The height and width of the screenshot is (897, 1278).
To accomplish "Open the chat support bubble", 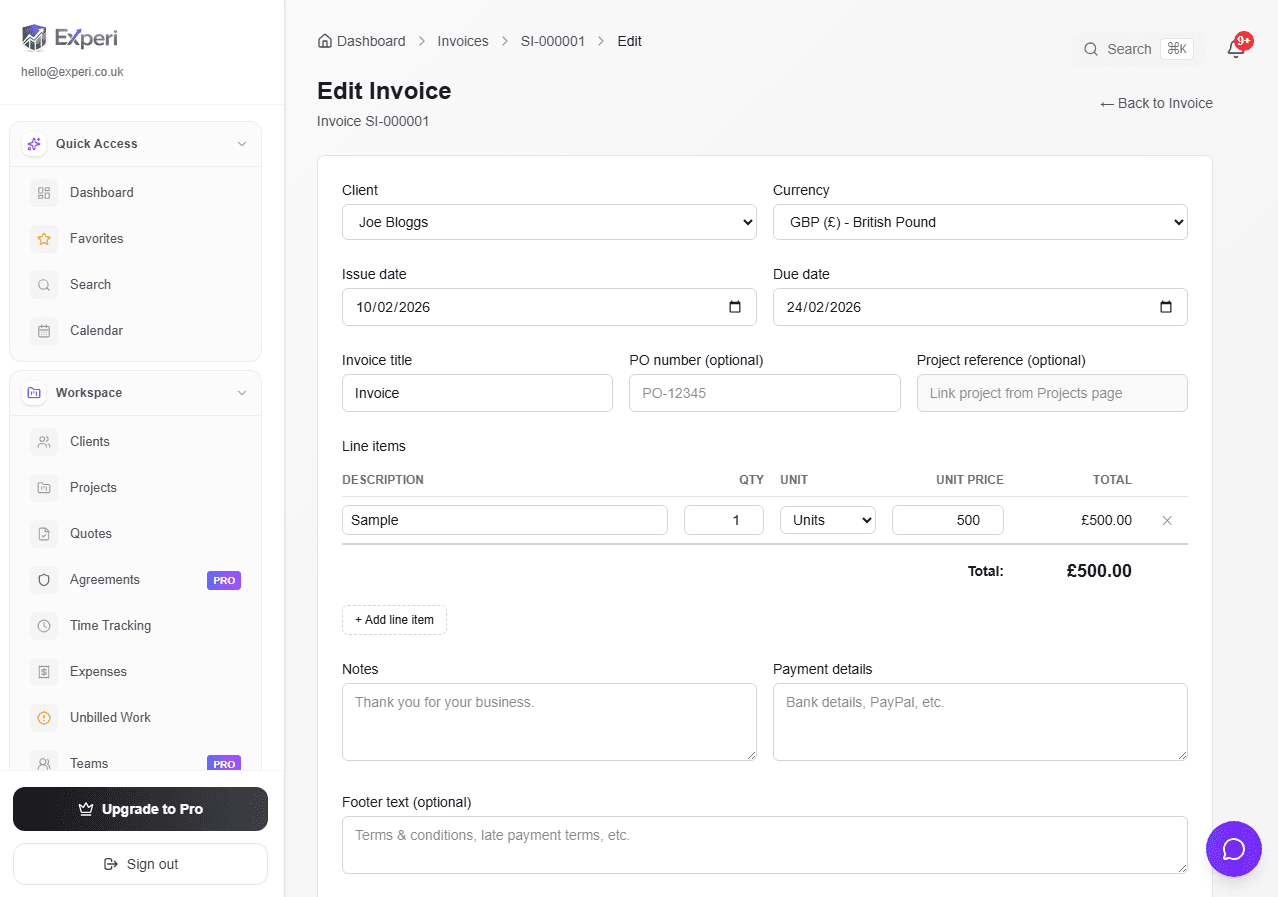I will coord(1233,849).
